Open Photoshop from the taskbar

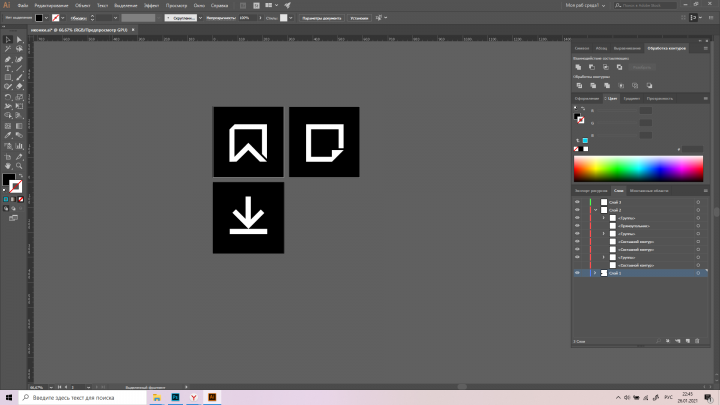coord(175,398)
